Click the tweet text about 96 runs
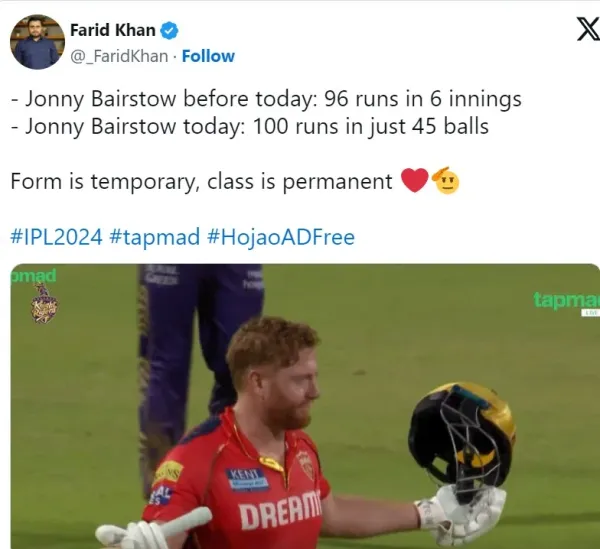This screenshot has width=600, height=549. click(x=266, y=99)
